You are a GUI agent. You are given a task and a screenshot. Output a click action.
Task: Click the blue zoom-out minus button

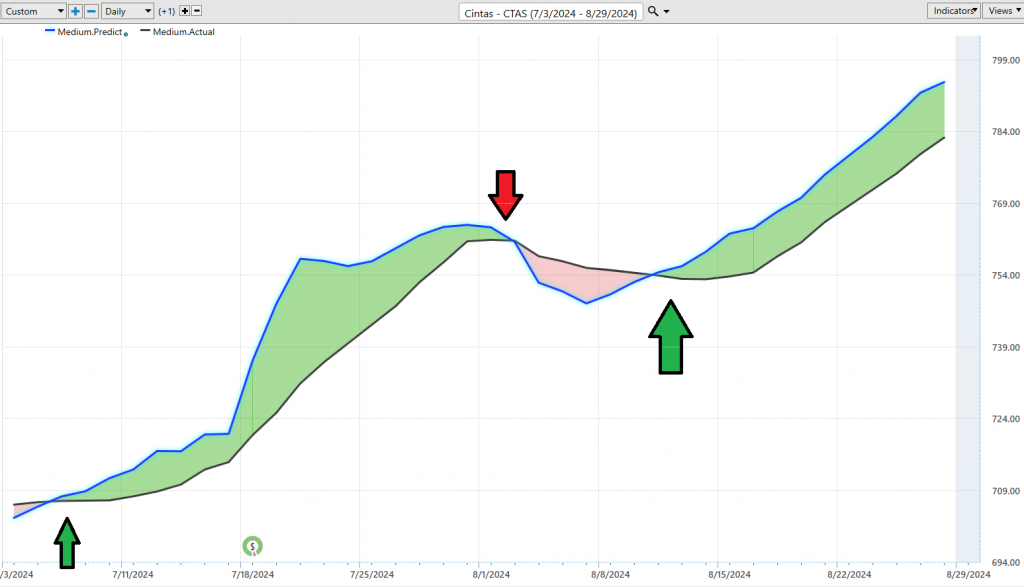[91, 11]
